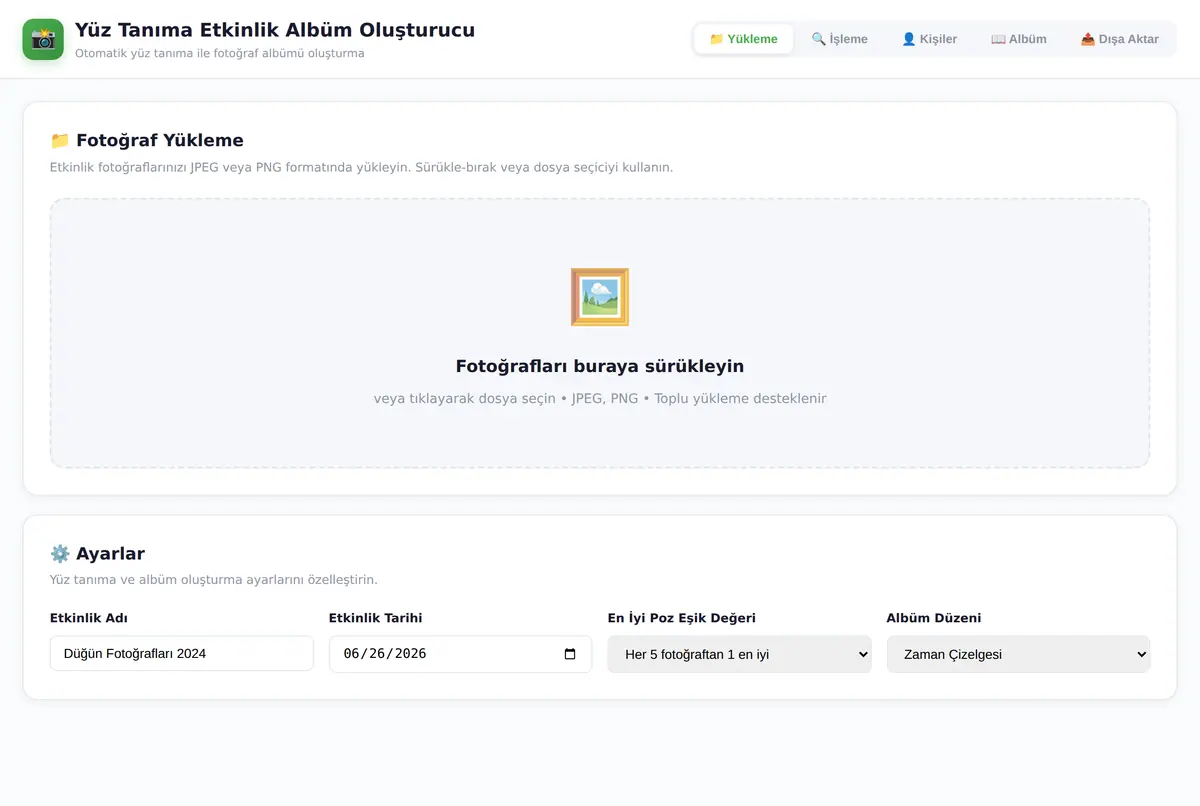Click 'Fotoğrafları buraya sürükleyin' upload area
Screen dimensions: 1200x806
(x=600, y=333)
